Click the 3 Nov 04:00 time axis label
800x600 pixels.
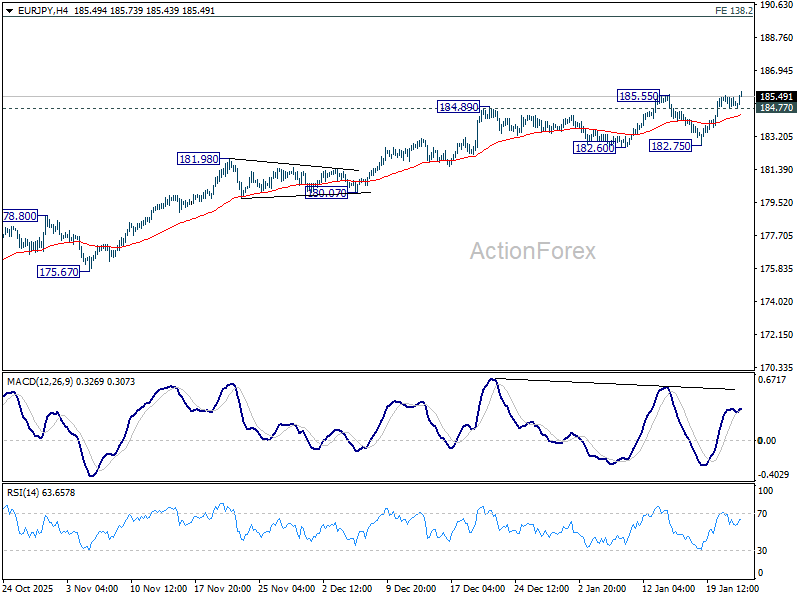92,589
